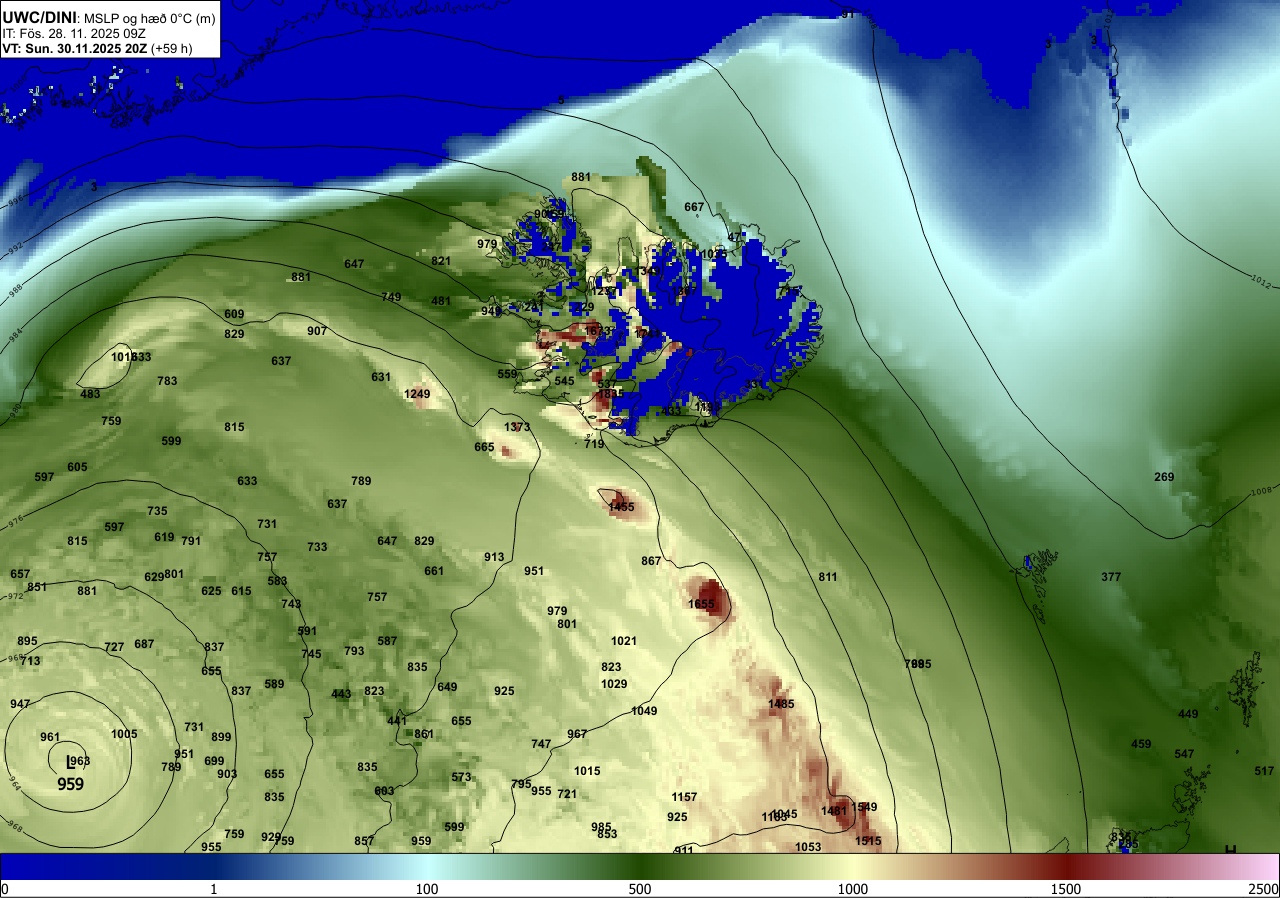The image size is (1280, 898).
Task: Click the height value '1373'
Action: pos(517,427)
